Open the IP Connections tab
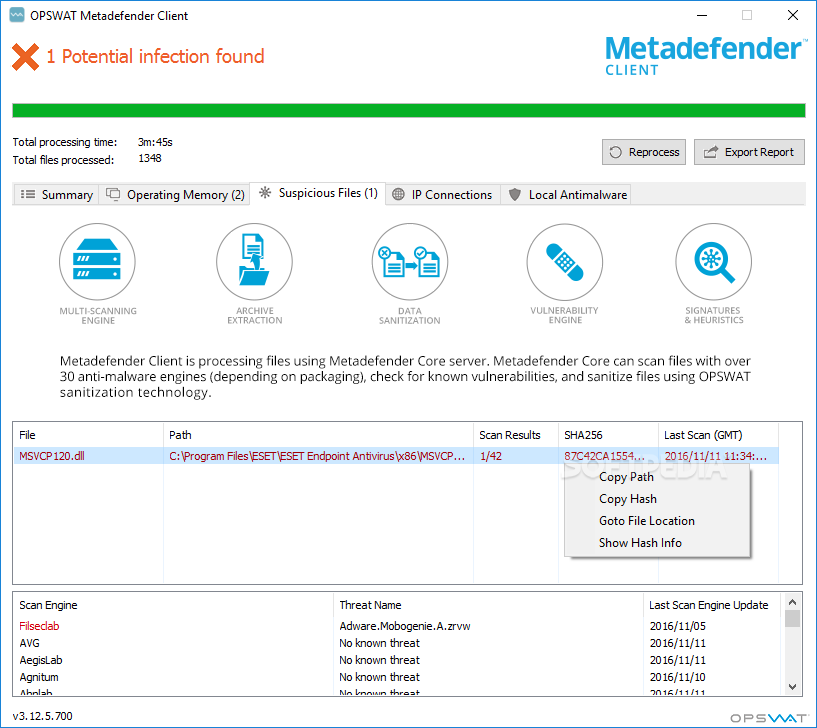 [443, 194]
